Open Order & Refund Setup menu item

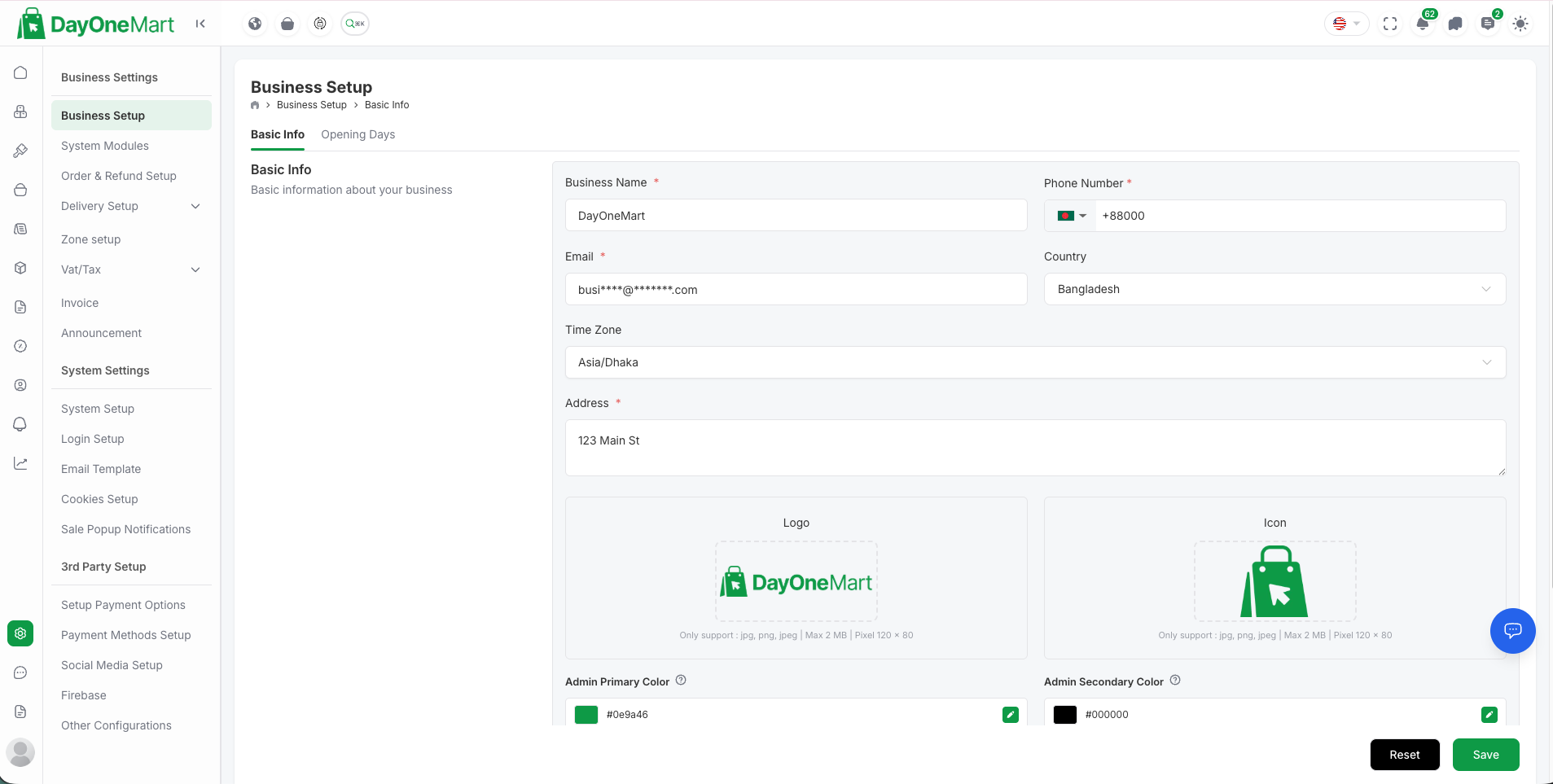[x=119, y=176]
